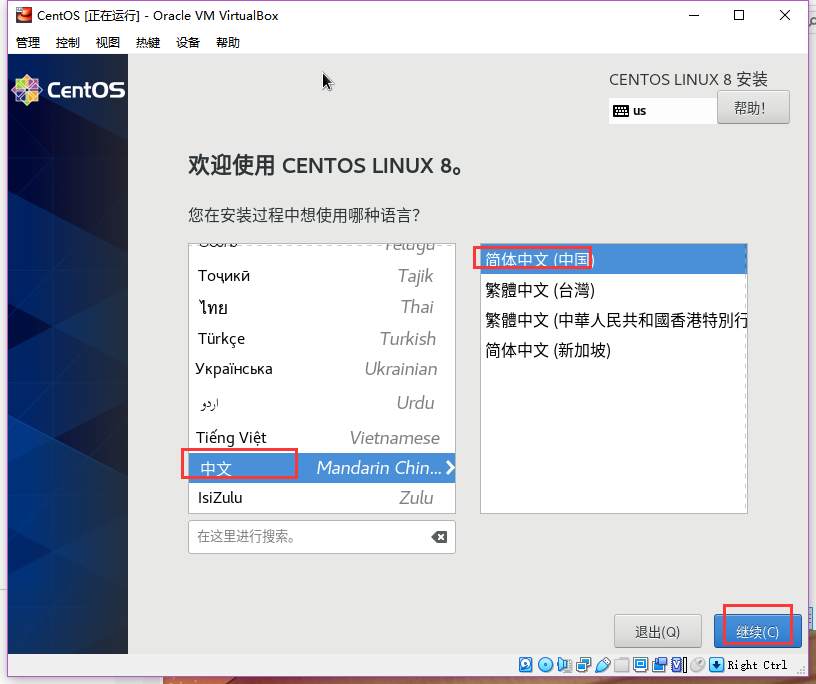This screenshot has height=684, width=816.
Task: Click the VirtualBox window title icon
Action: 23,16
